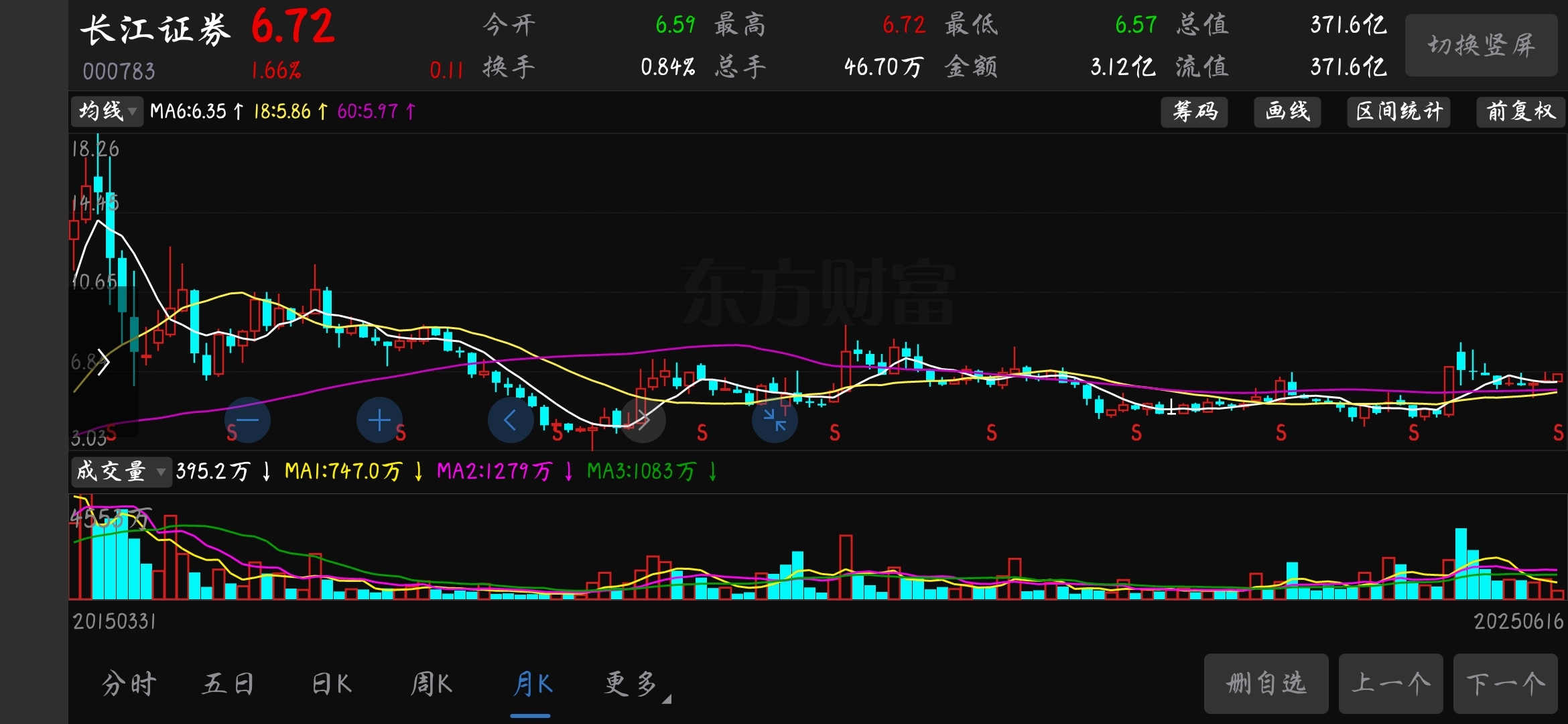
Task: Expand side panel via left-edge chevron
Action: pyautogui.click(x=103, y=363)
